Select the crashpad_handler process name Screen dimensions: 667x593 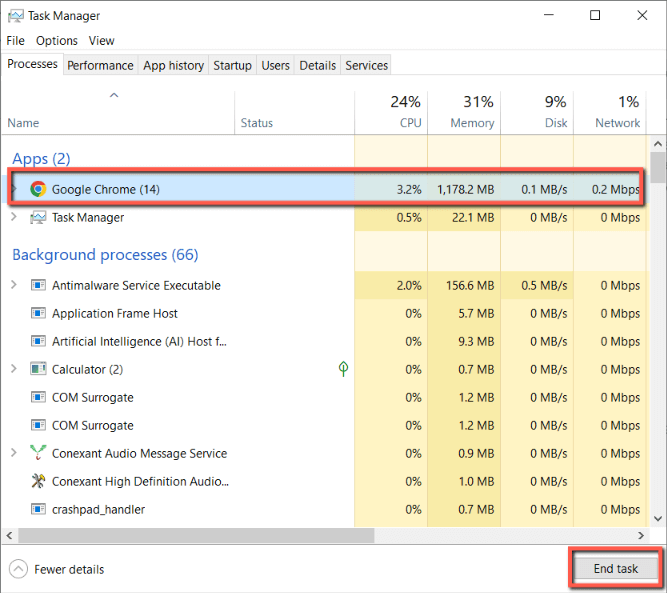click(x=98, y=510)
